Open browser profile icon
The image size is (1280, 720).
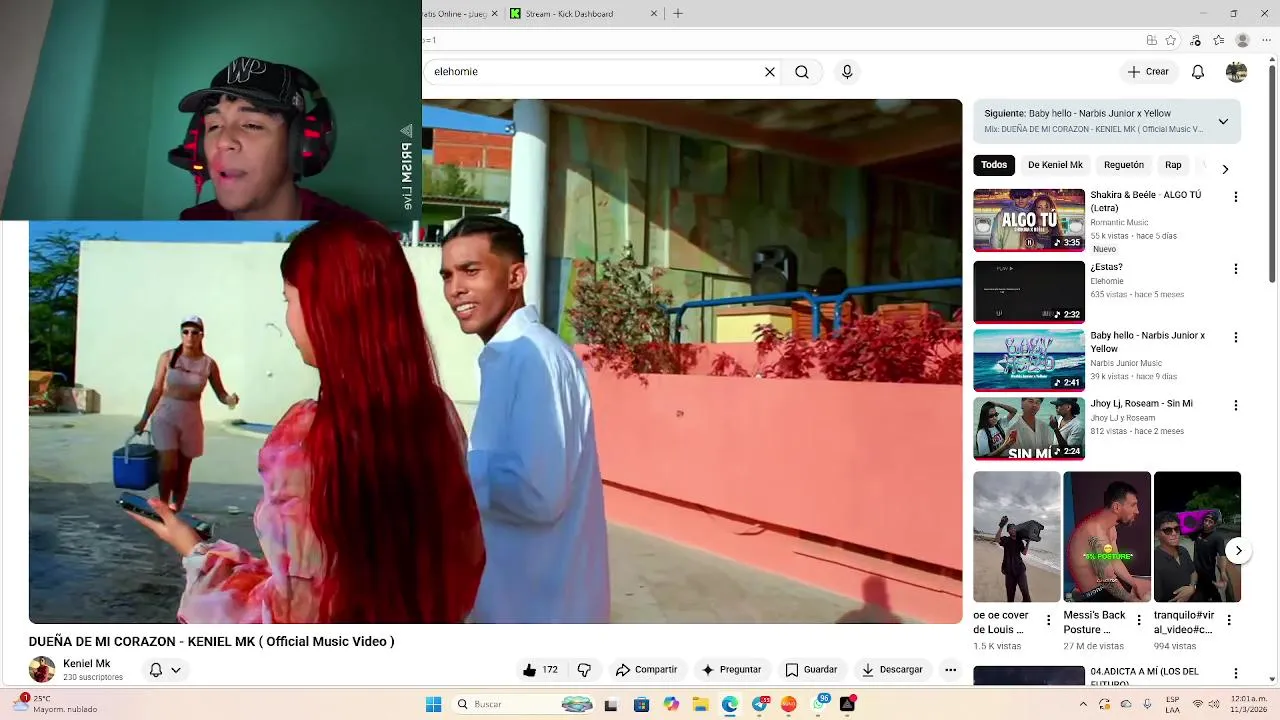[x=1243, y=40]
